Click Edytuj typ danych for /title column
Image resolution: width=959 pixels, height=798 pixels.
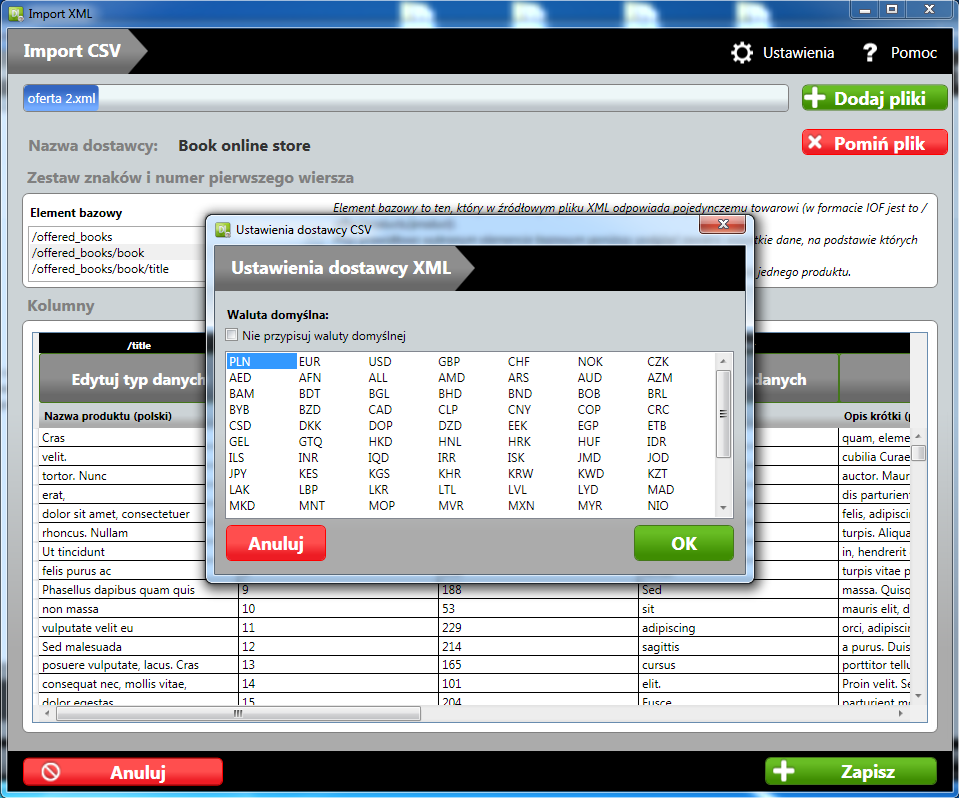point(123,379)
